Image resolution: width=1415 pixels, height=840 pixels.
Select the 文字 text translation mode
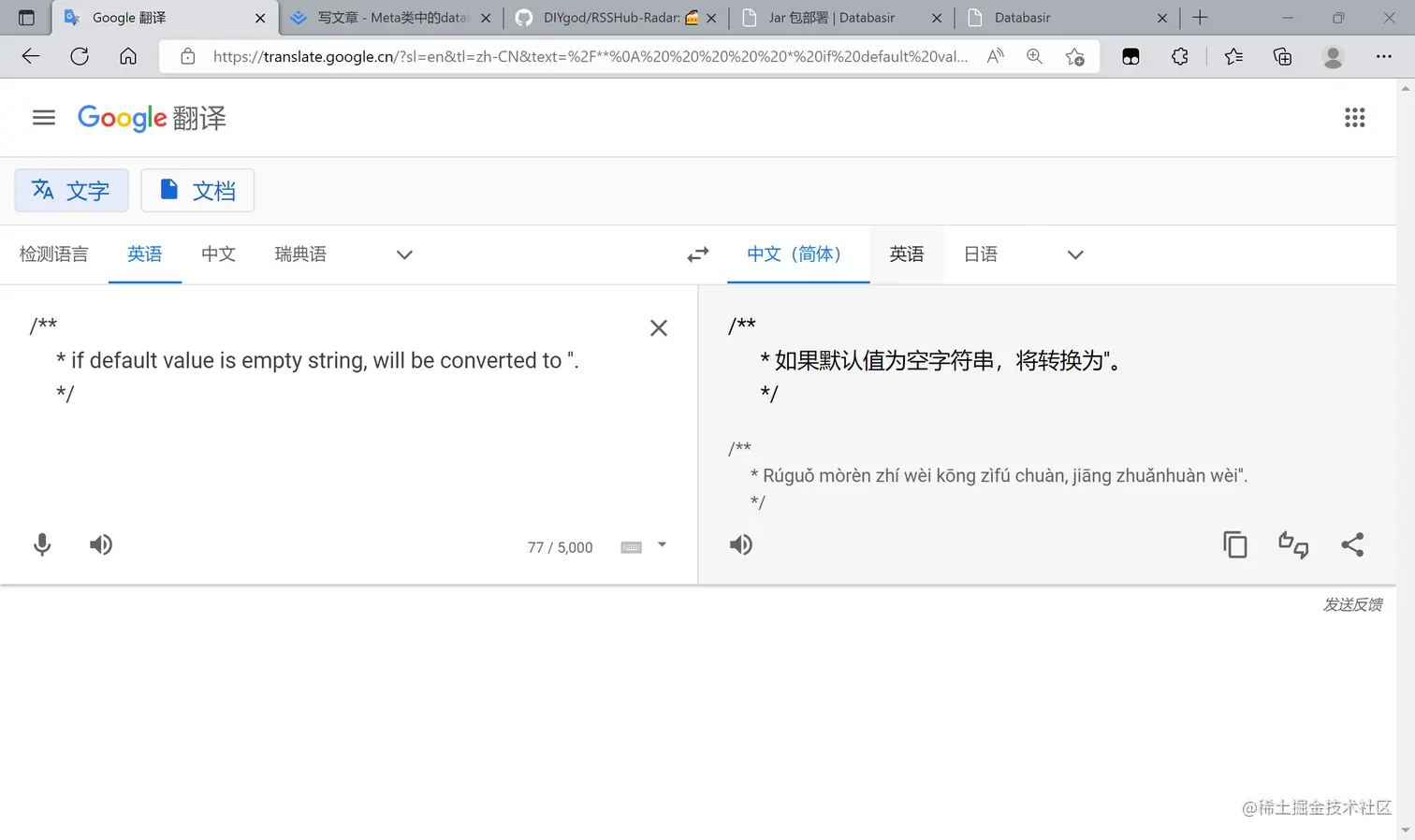(71, 191)
